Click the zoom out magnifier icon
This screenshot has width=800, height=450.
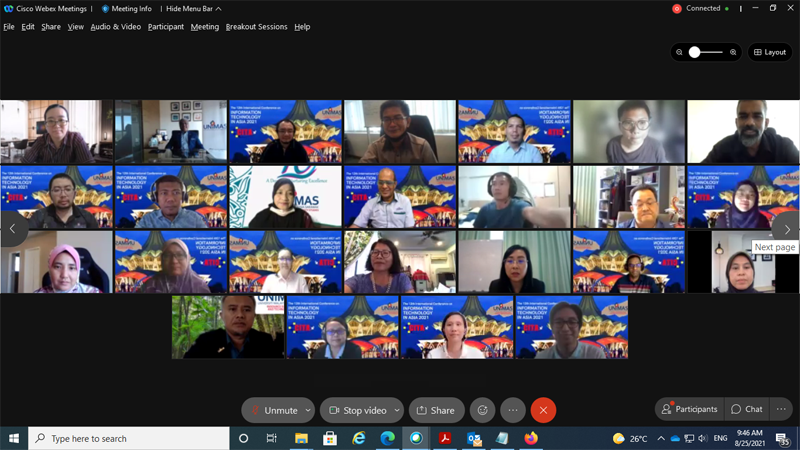click(x=679, y=52)
